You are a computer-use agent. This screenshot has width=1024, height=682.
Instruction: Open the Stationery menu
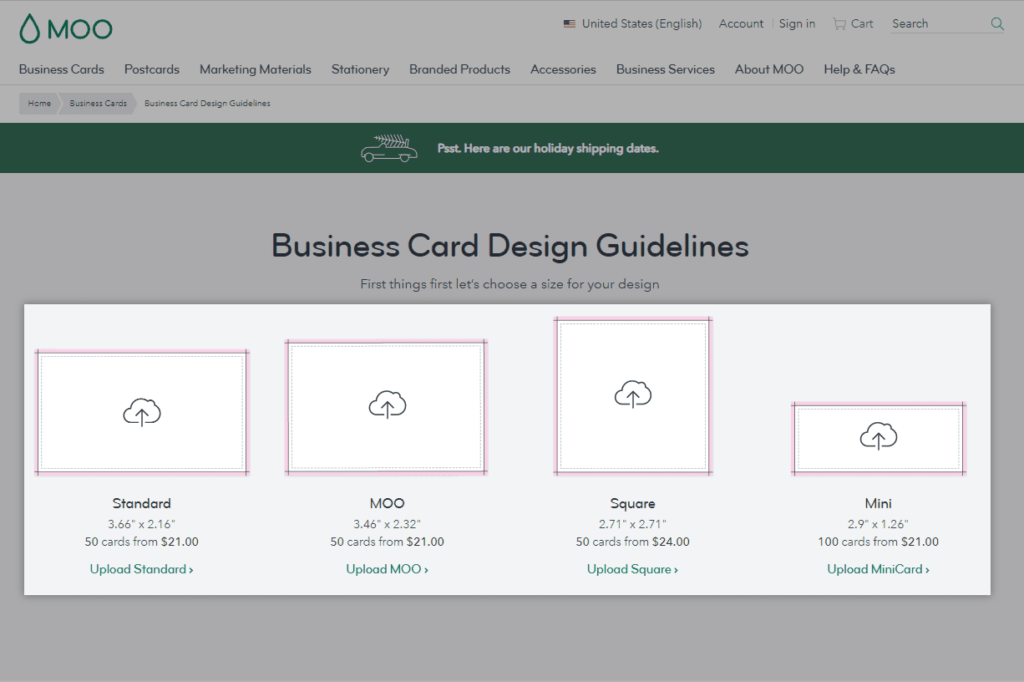click(360, 69)
